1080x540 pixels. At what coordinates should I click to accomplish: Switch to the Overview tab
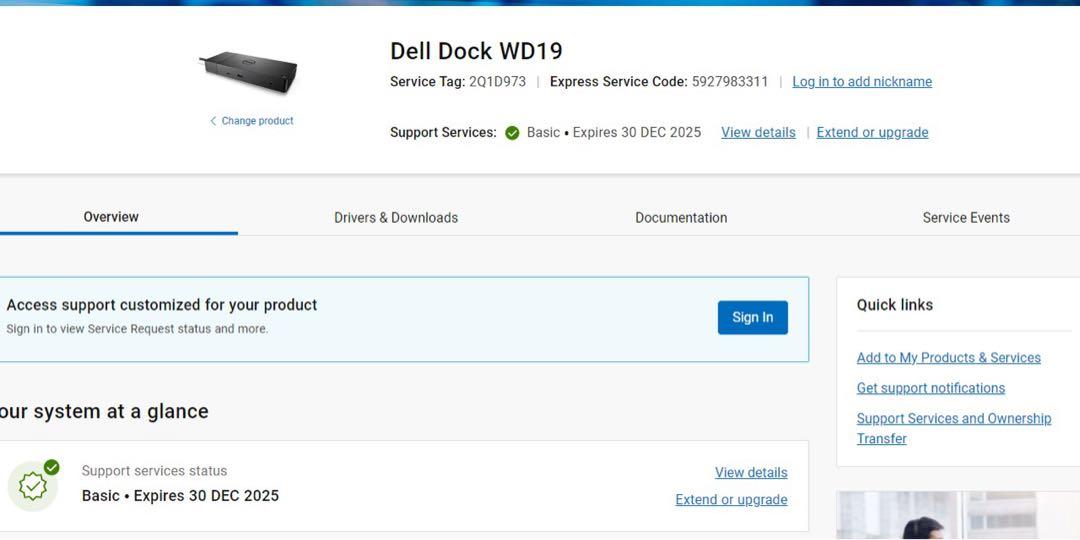click(x=111, y=217)
